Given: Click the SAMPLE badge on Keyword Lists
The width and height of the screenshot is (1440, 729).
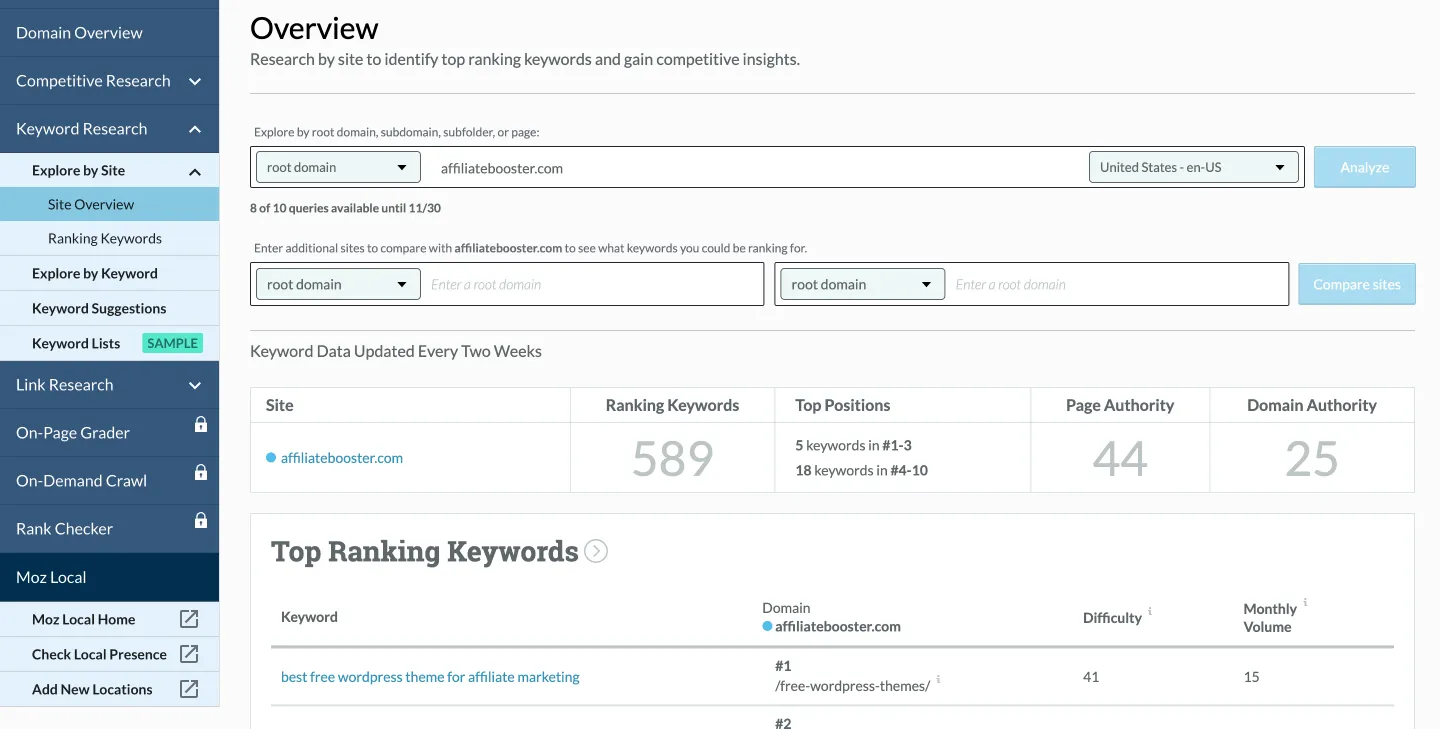Looking at the screenshot, I should [172, 343].
